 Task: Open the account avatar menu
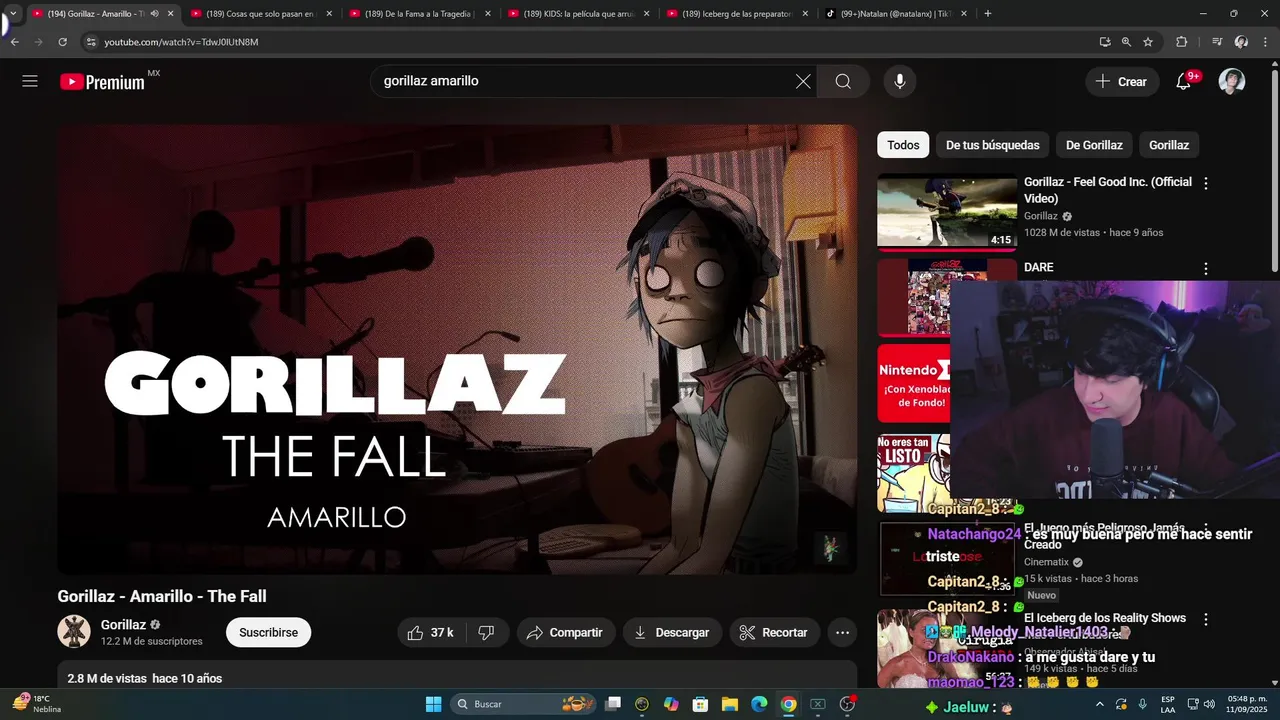coord(1232,82)
